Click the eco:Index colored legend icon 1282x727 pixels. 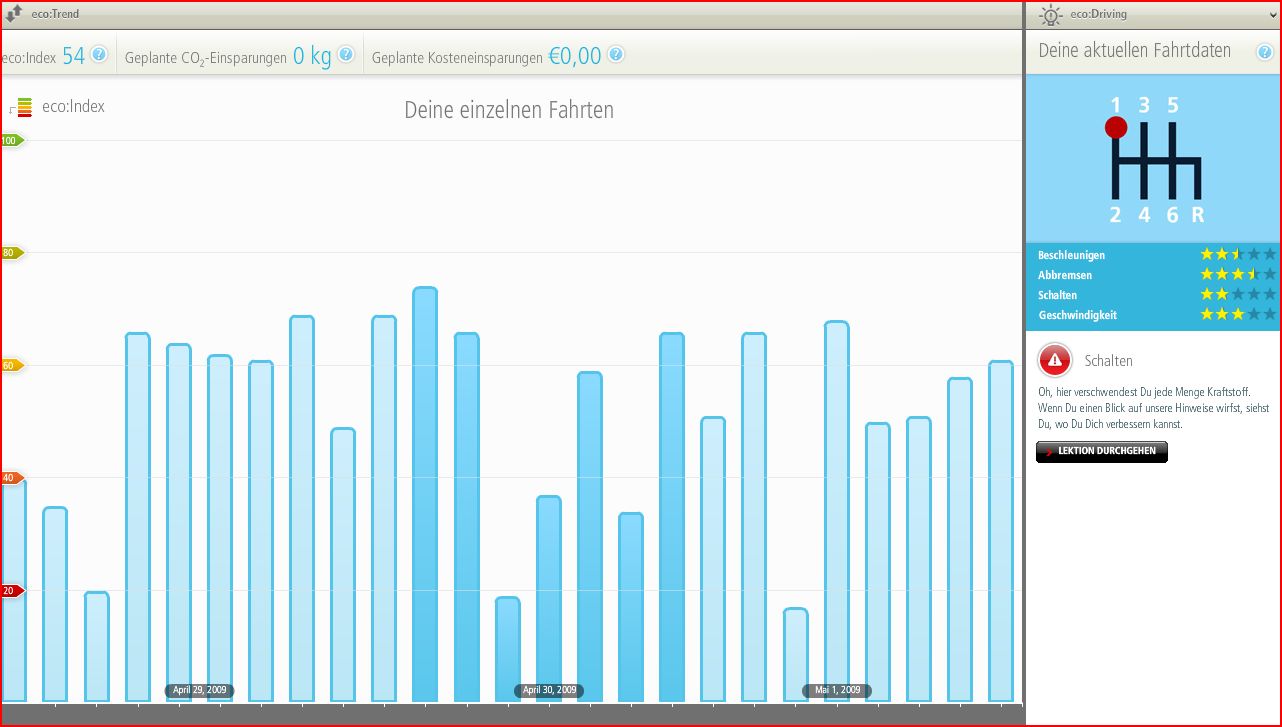(x=23, y=107)
